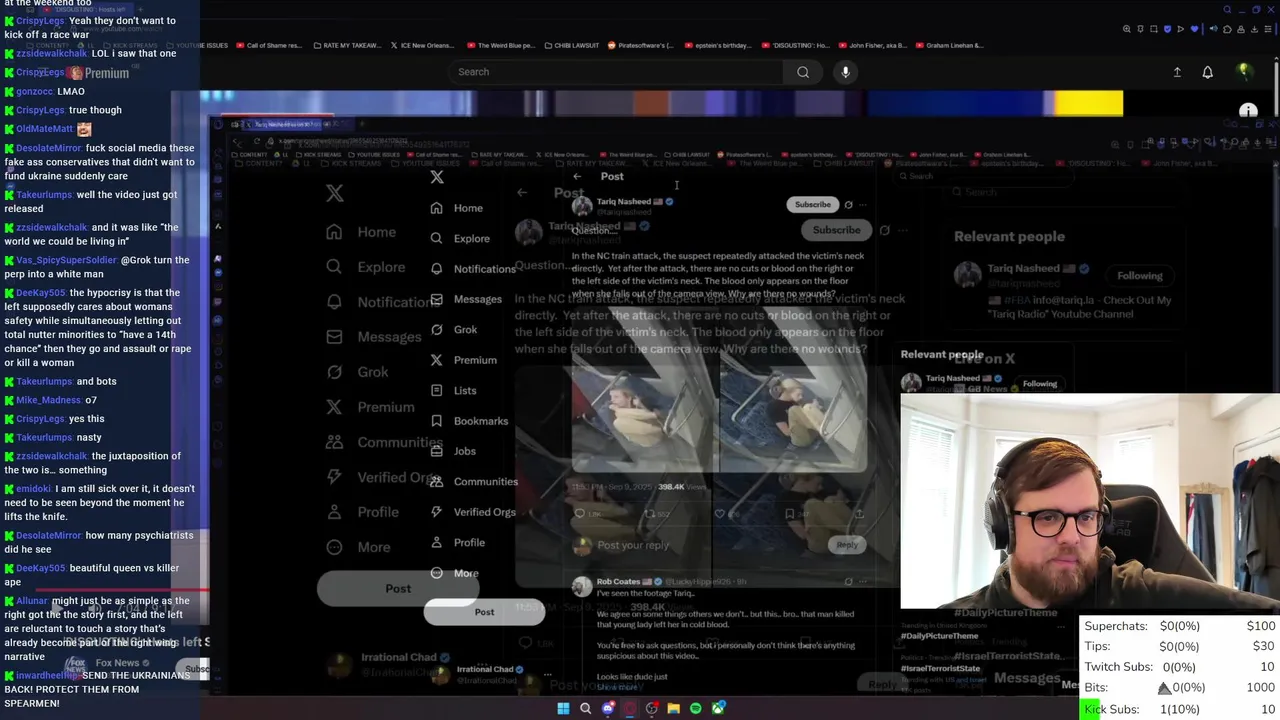1280x720 pixels.
Task: Click chat username 'emidoki'
Action: [34, 489]
